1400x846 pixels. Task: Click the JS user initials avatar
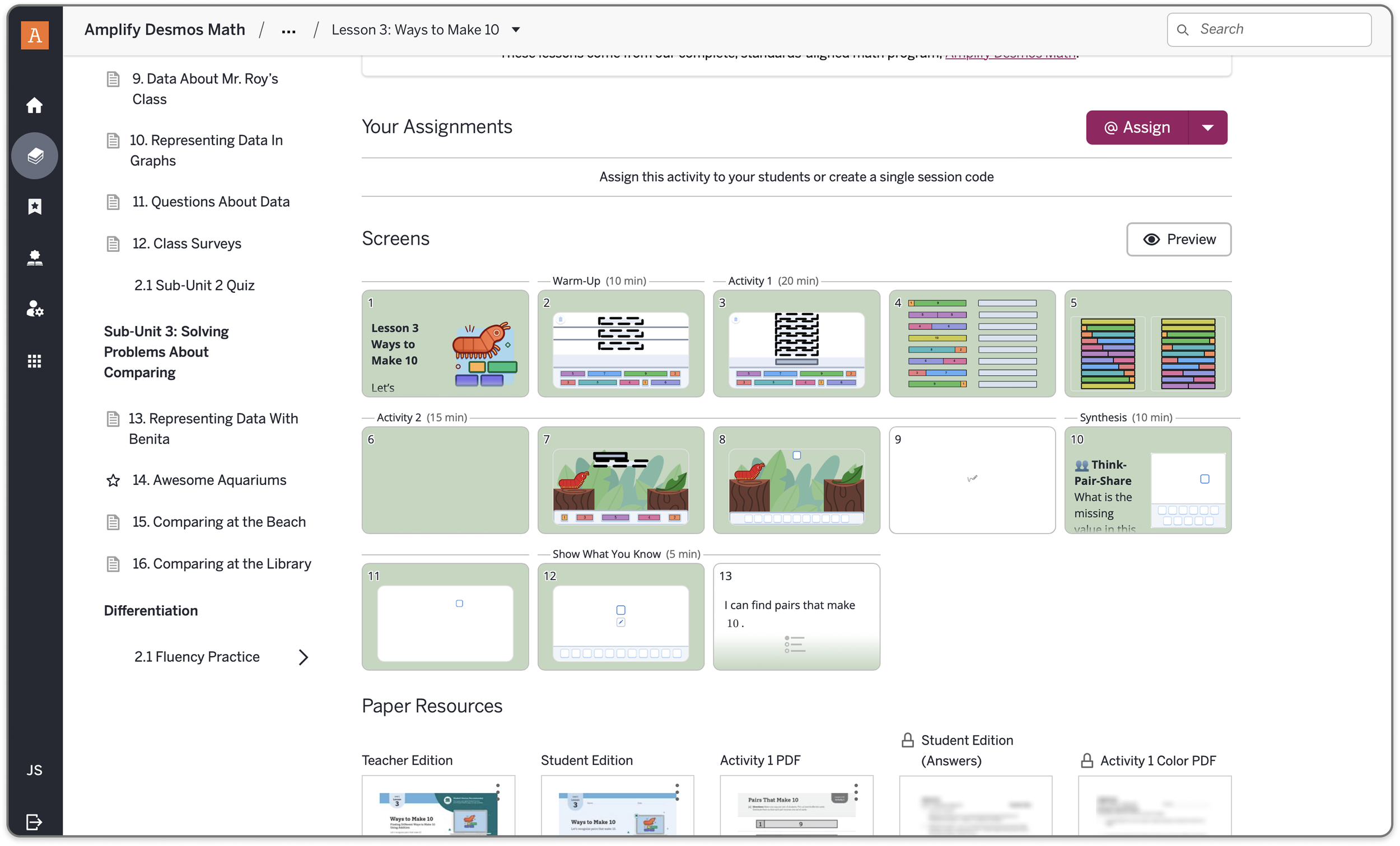tap(35, 770)
